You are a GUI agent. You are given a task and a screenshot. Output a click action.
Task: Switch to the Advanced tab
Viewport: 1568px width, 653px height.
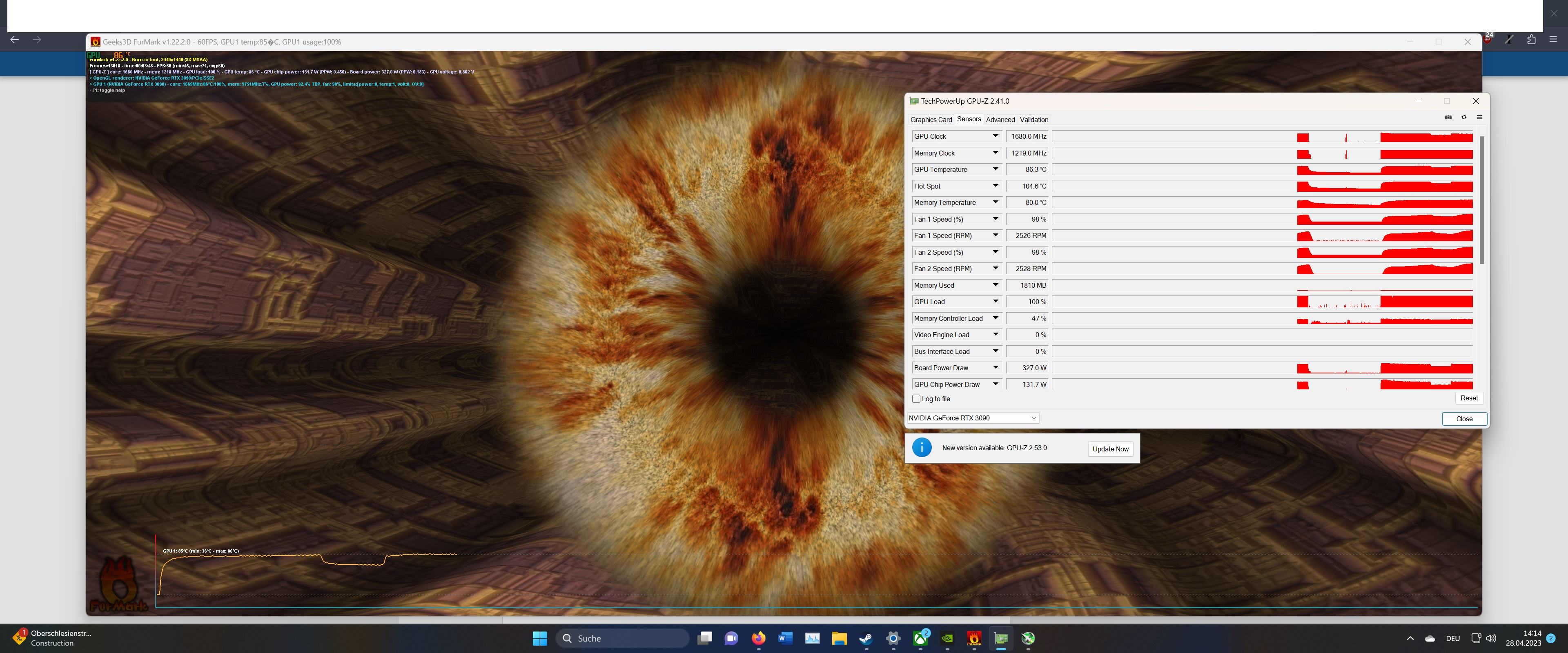[x=1000, y=120]
